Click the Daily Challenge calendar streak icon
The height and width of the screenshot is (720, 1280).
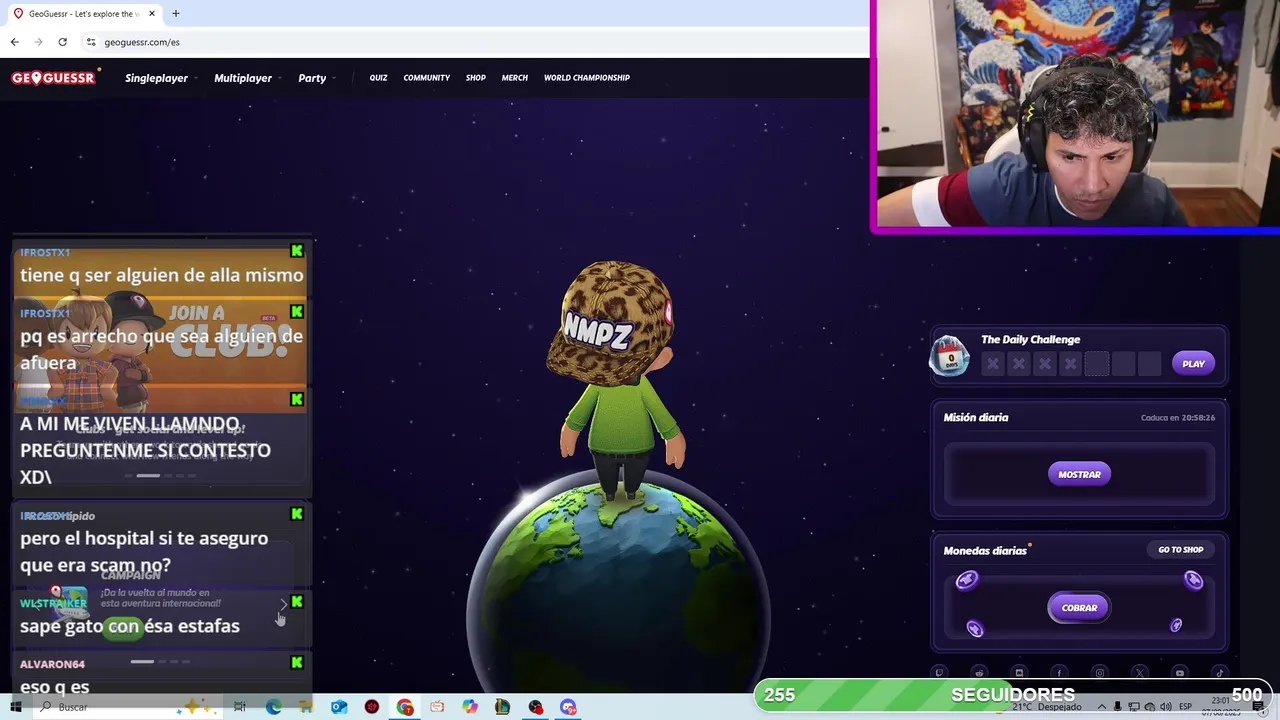[949, 356]
